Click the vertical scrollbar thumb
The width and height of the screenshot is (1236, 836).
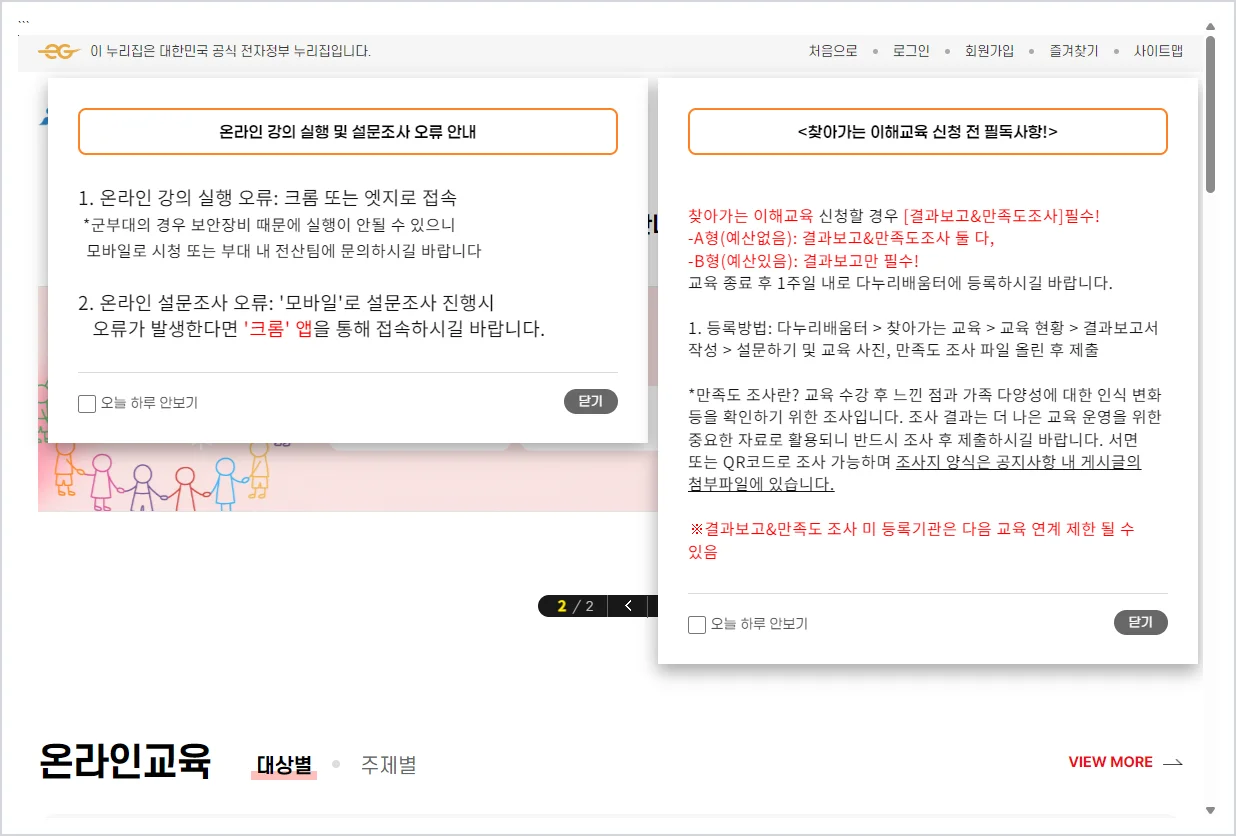(1210, 114)
